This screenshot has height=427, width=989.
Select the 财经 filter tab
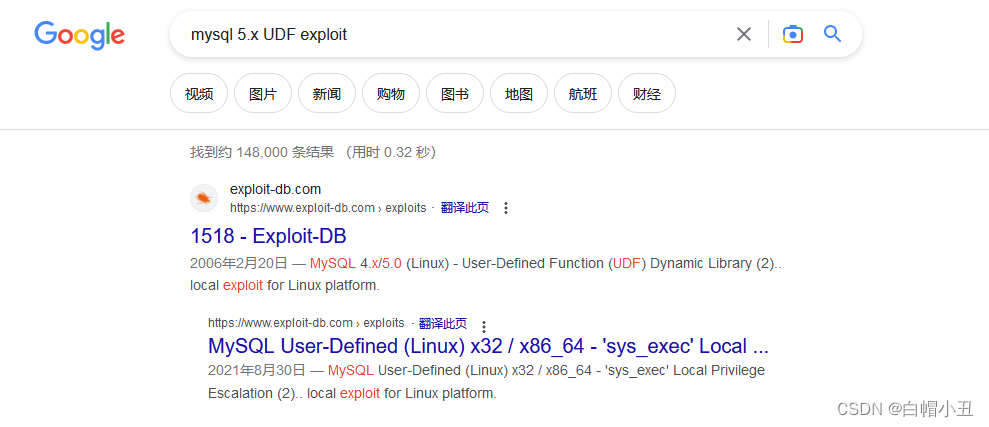647,93
